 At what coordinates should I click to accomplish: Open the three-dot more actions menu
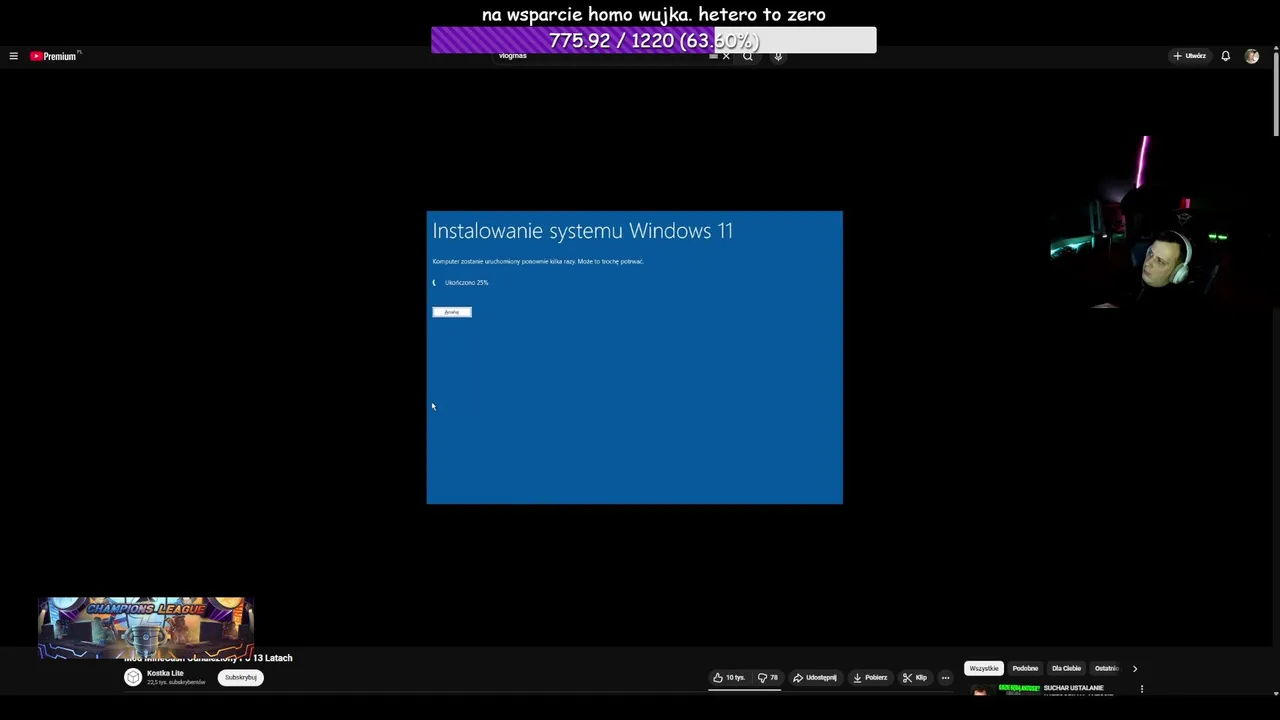click(945, 677)
